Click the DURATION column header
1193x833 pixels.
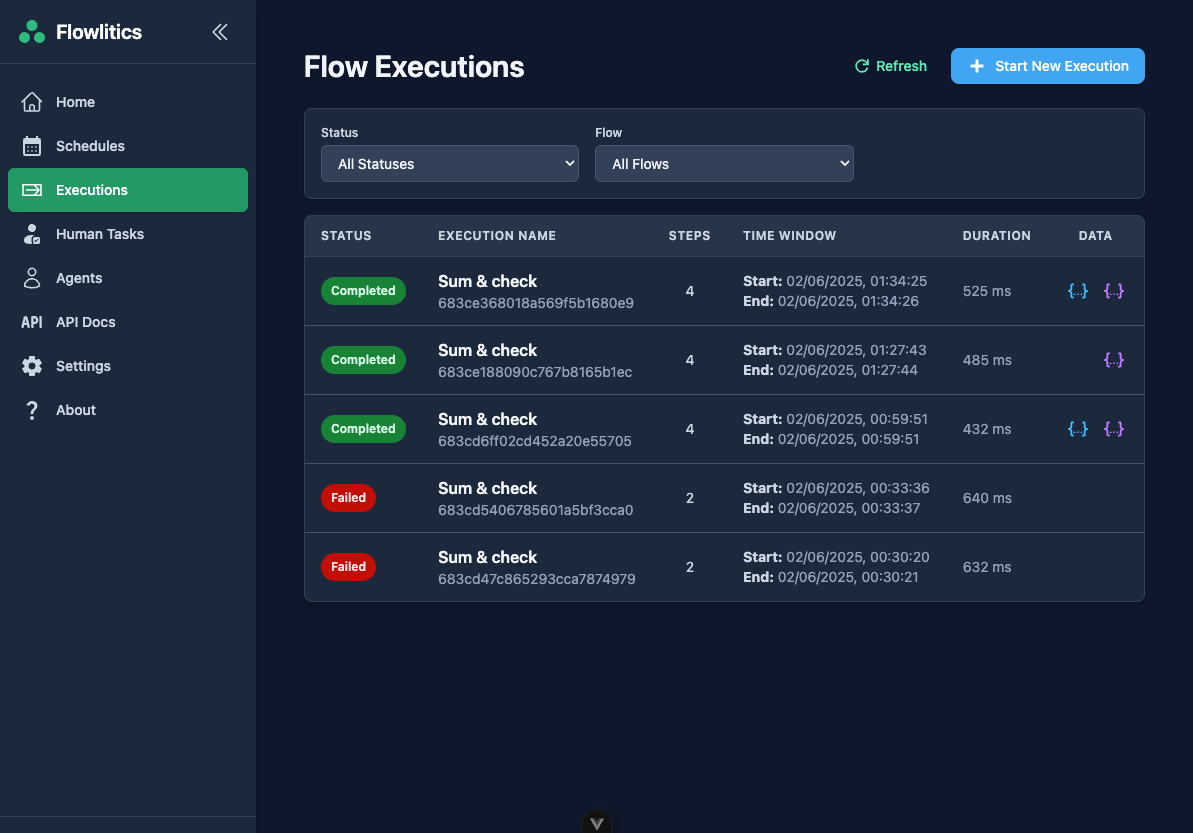pyautogui.click(x=997, y=236)
